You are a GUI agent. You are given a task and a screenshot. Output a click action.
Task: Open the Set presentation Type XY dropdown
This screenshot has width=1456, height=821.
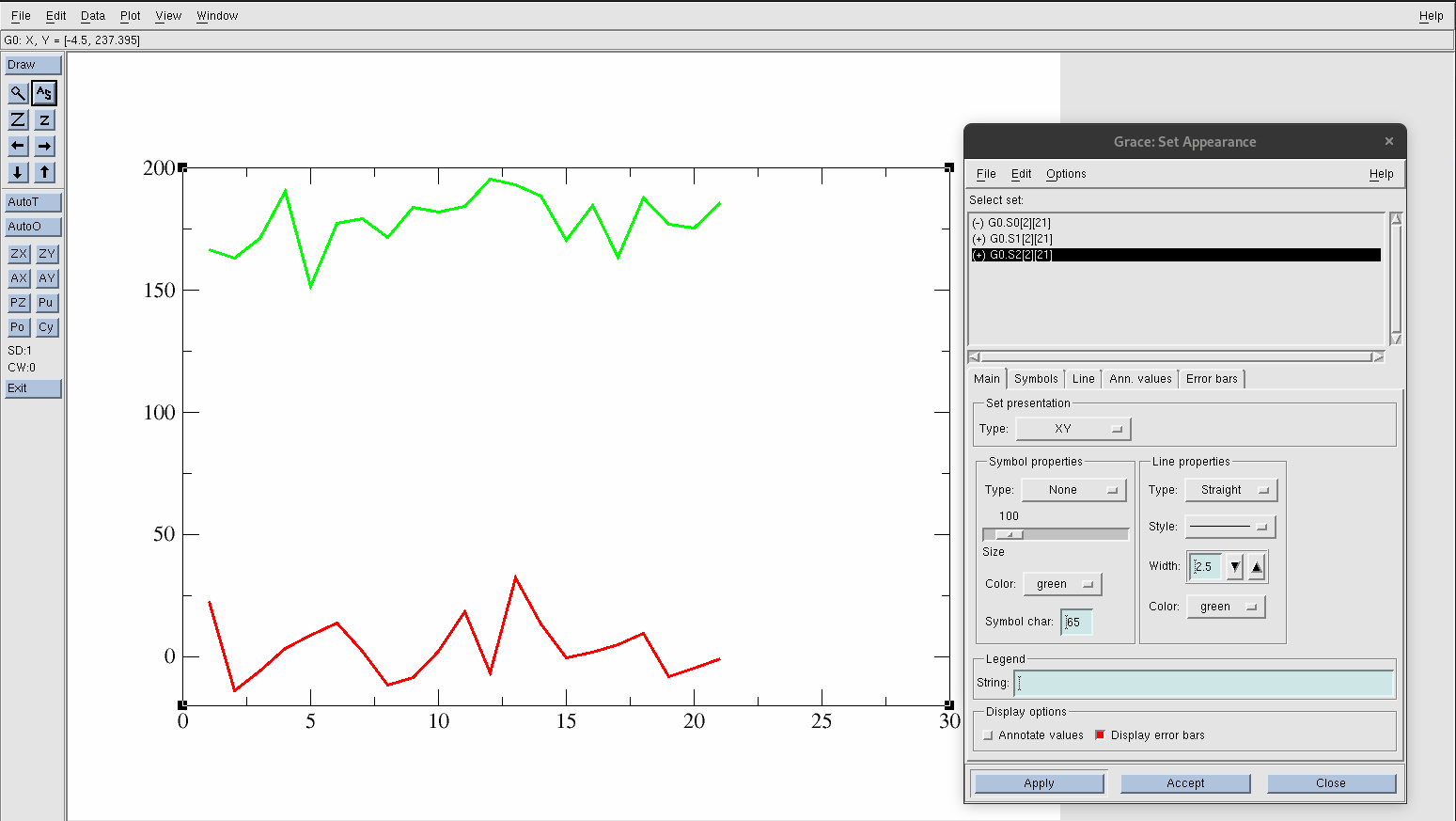click(x=1073, y=429)
